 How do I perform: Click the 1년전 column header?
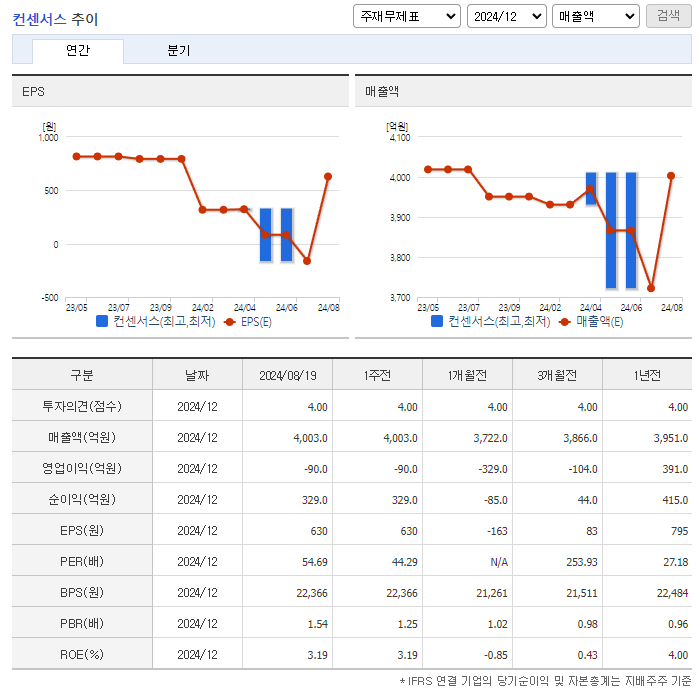[647, 375]
